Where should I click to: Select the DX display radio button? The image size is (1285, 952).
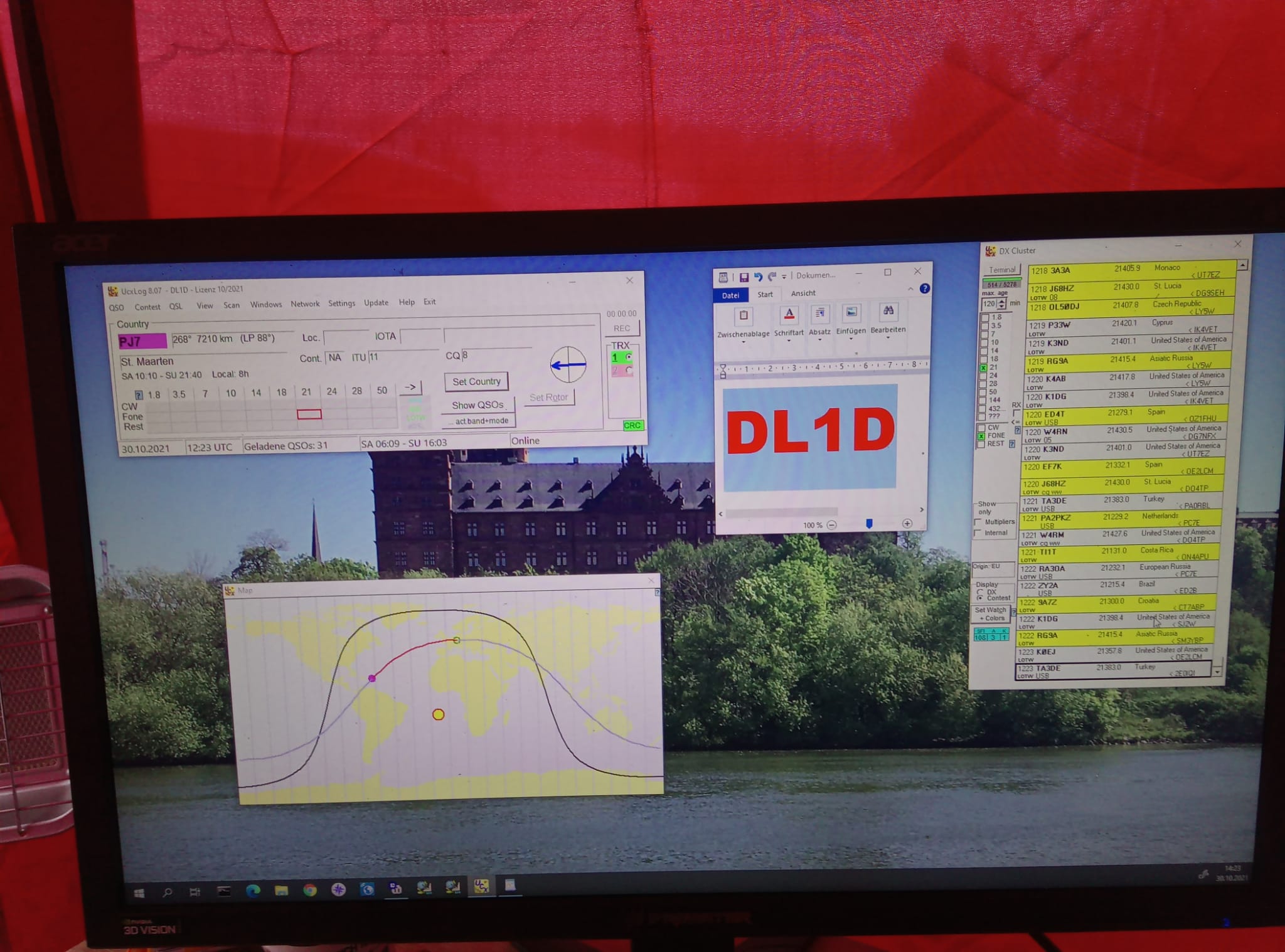[980, 591]
